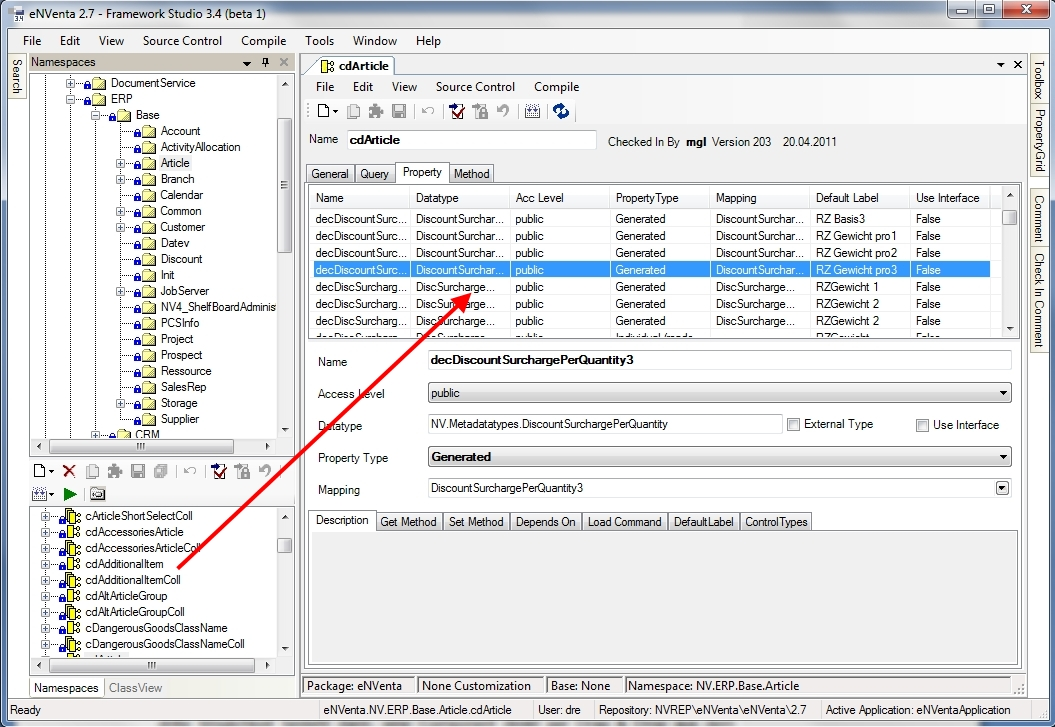Sort by the Default Label column header
Image resolution: width=1055 pixels, height=727 pixels.
pos(859,198)
